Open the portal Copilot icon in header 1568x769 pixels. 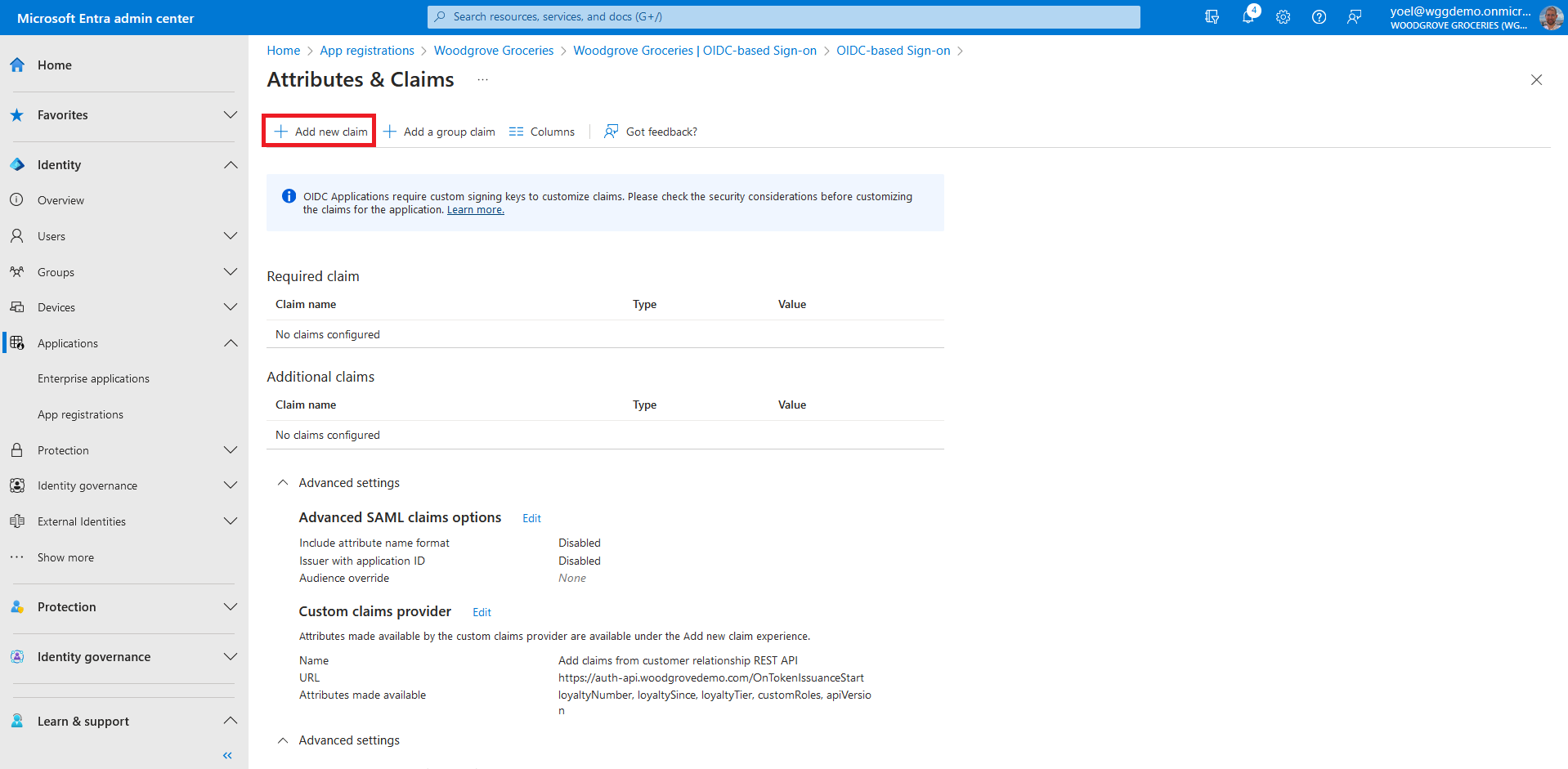click(x=1212, y=17)
